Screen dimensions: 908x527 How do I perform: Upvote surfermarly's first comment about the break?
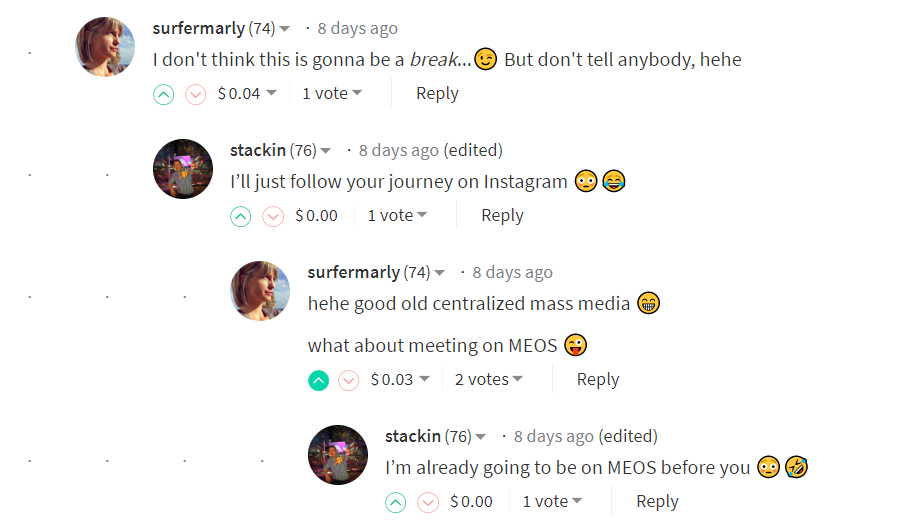click(x=164, y=94)
